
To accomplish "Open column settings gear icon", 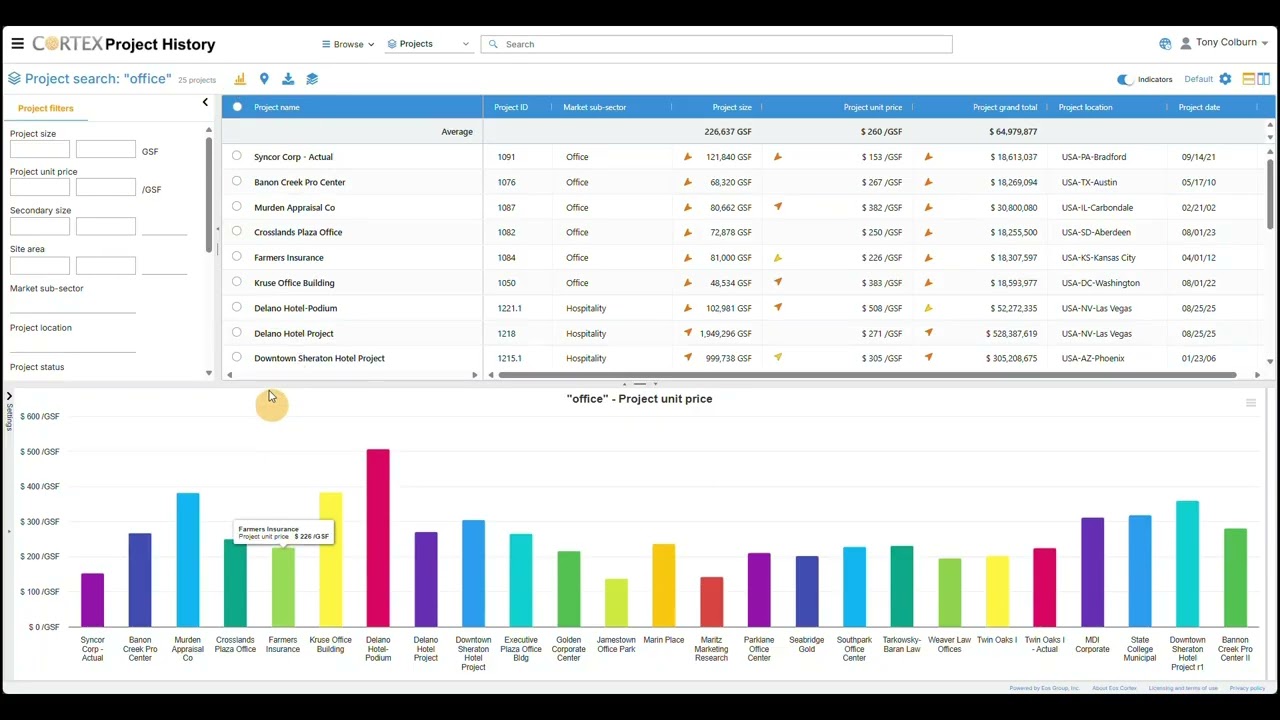I will click(1225, 79).
